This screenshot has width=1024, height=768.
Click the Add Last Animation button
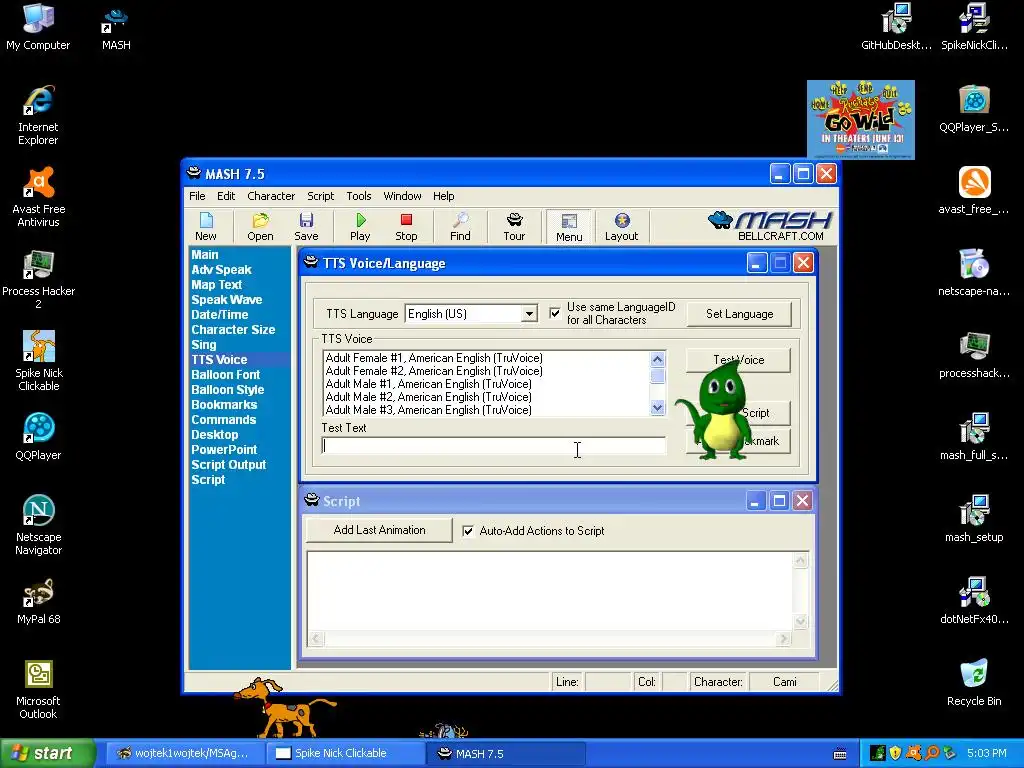click(379, 530)
